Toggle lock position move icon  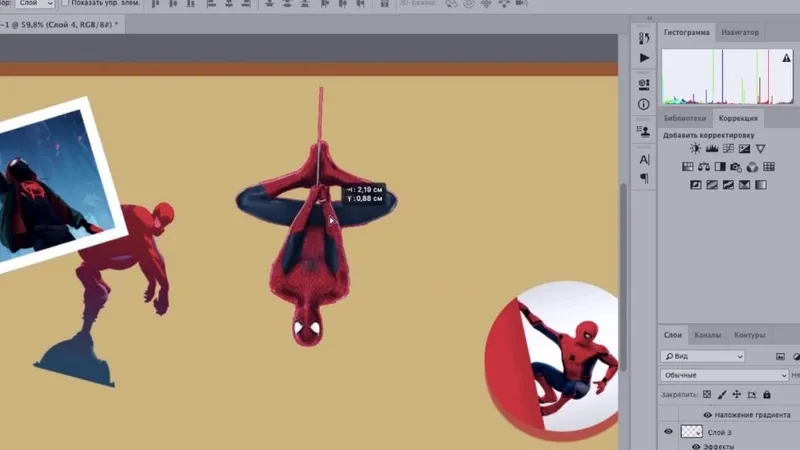pyautogui.click(x=737, y=394)
